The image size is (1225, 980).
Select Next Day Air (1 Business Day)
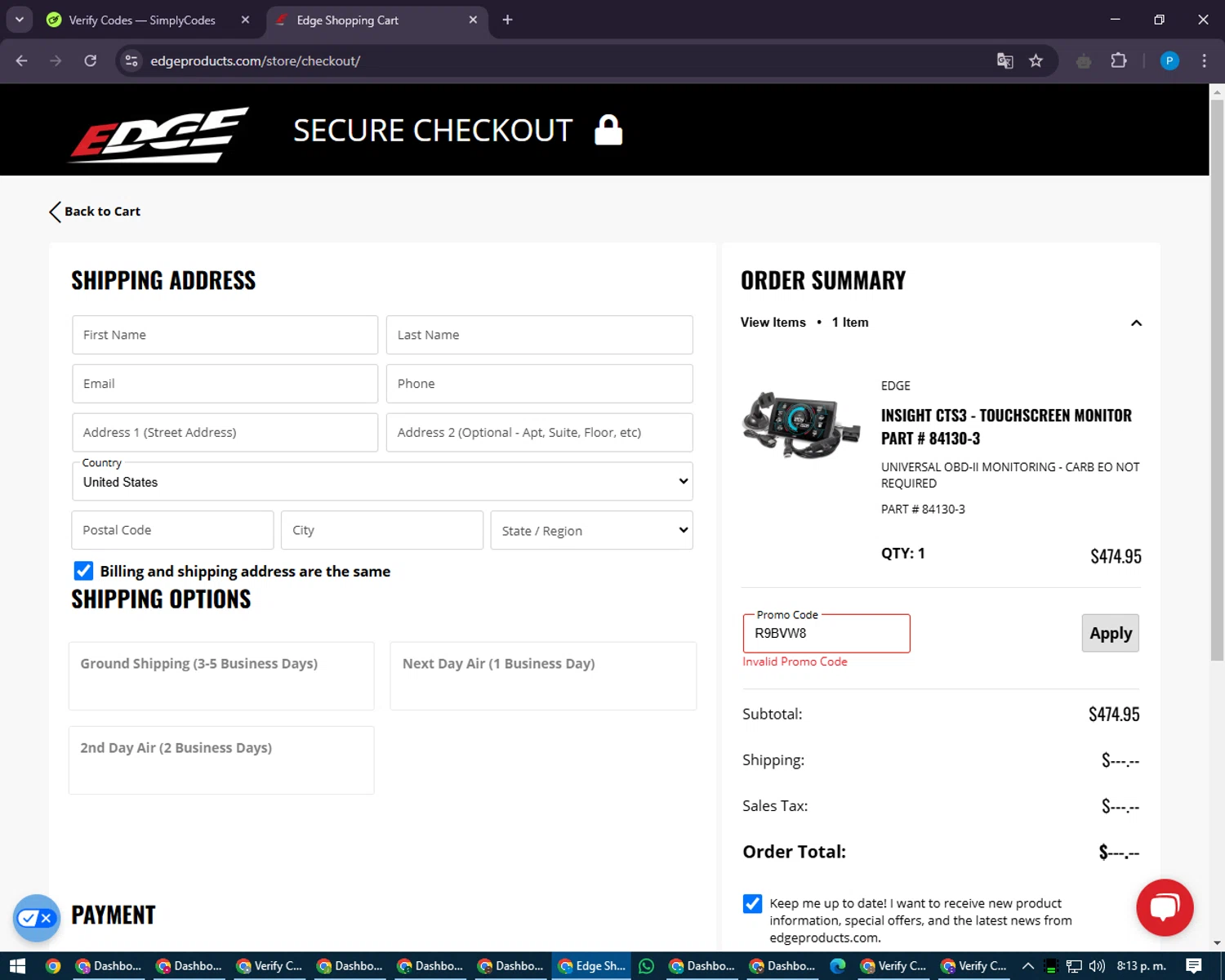543,675
